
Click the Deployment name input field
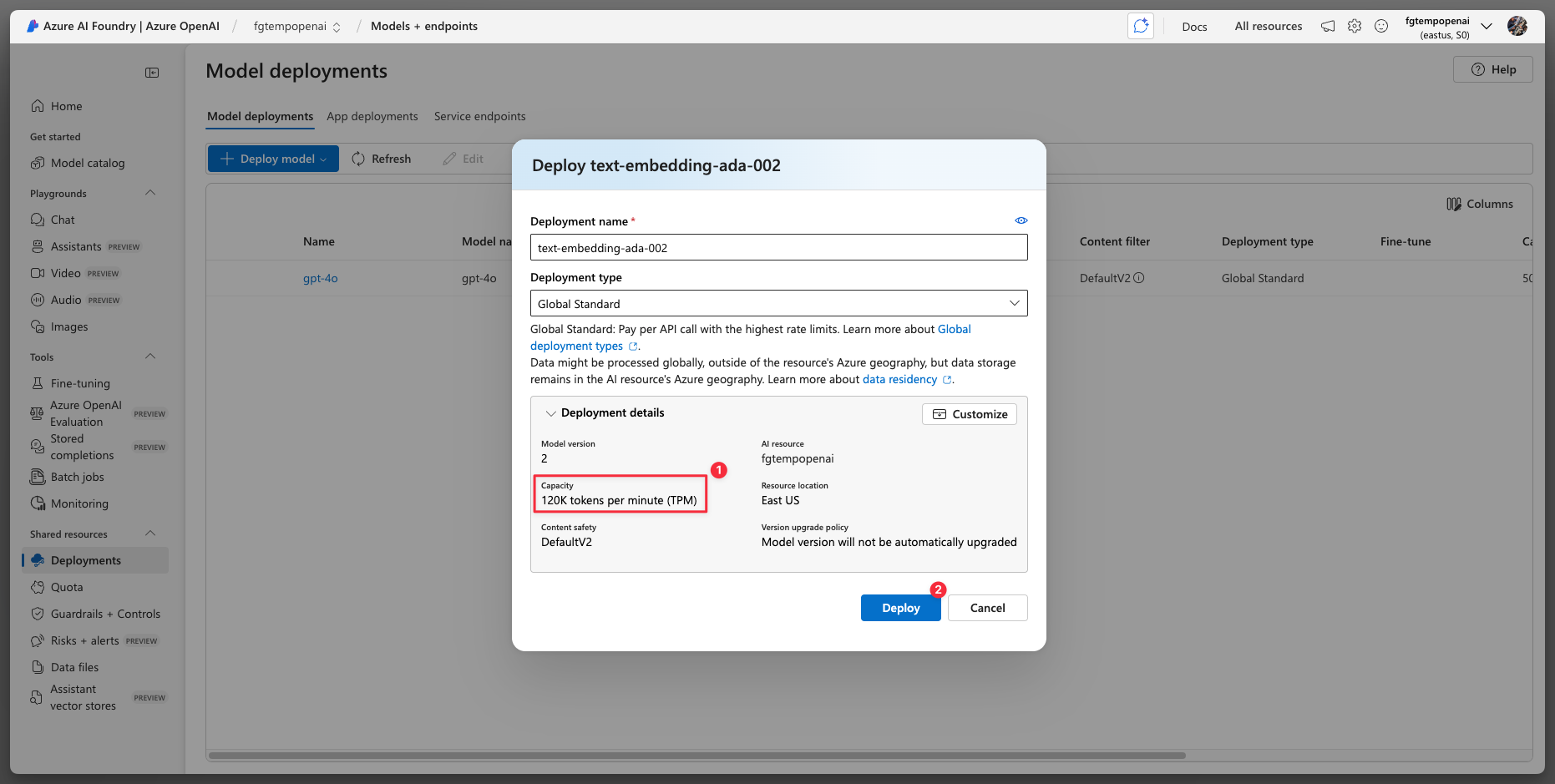click(x=779, y=247)
